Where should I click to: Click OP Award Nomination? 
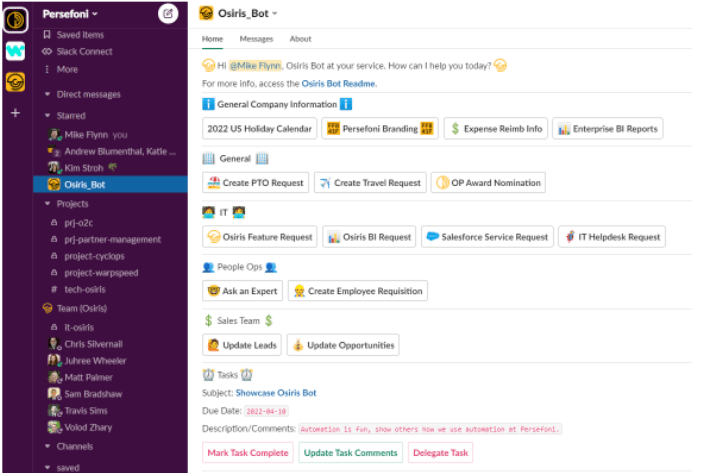[x=488, y=183]
